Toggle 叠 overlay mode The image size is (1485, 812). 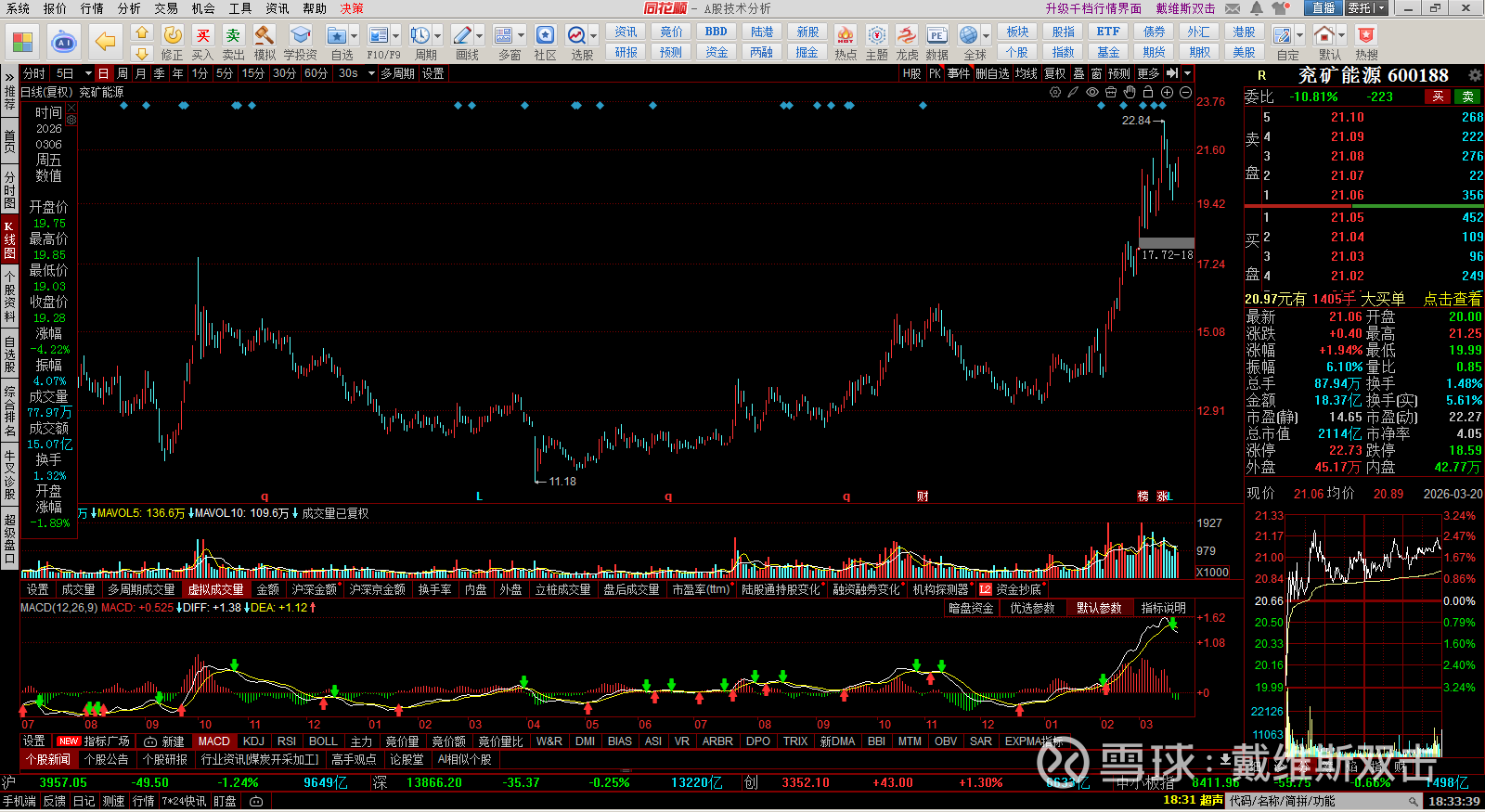point(1078,73)
